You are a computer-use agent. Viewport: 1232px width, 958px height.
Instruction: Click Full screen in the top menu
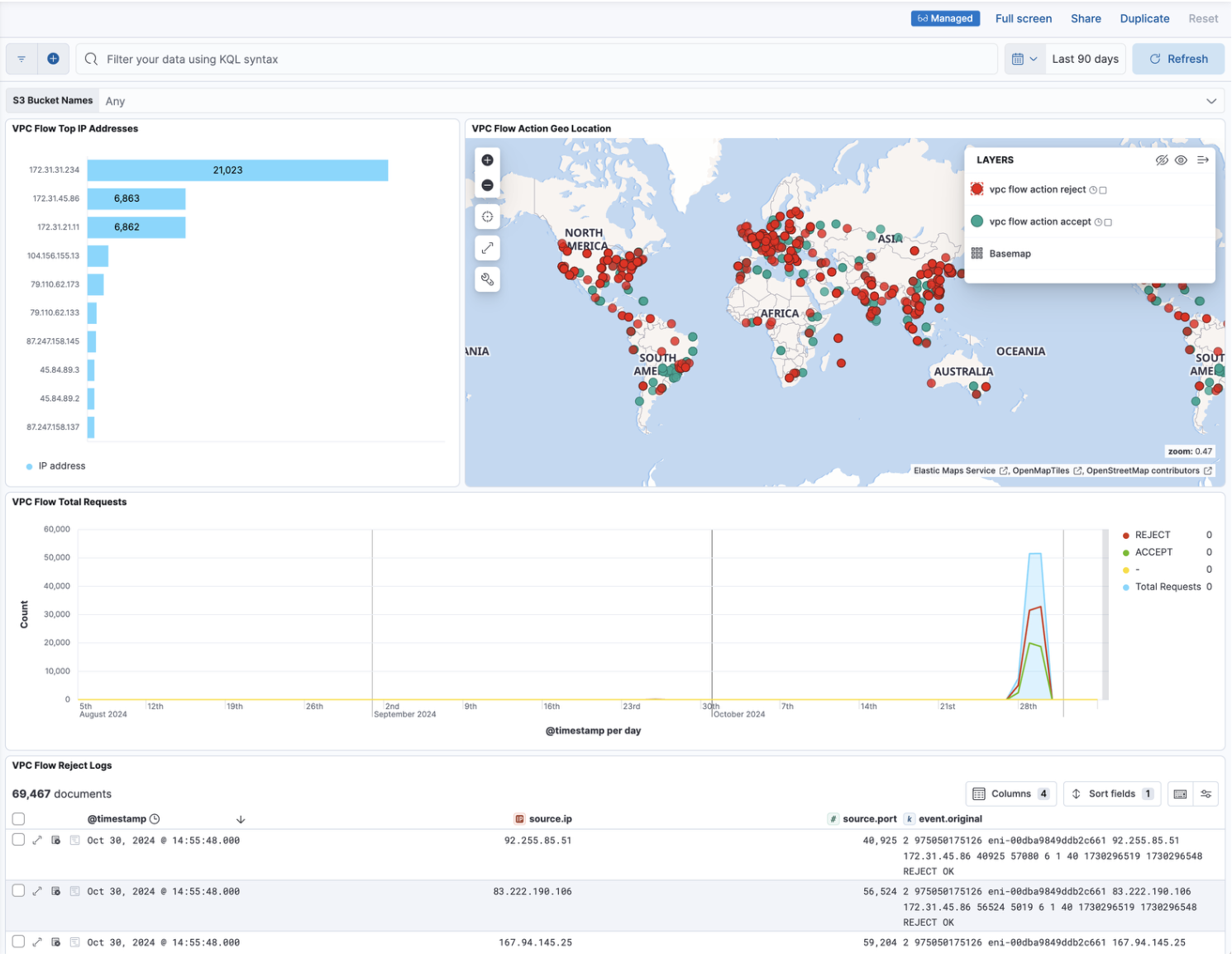(1023, 18)
